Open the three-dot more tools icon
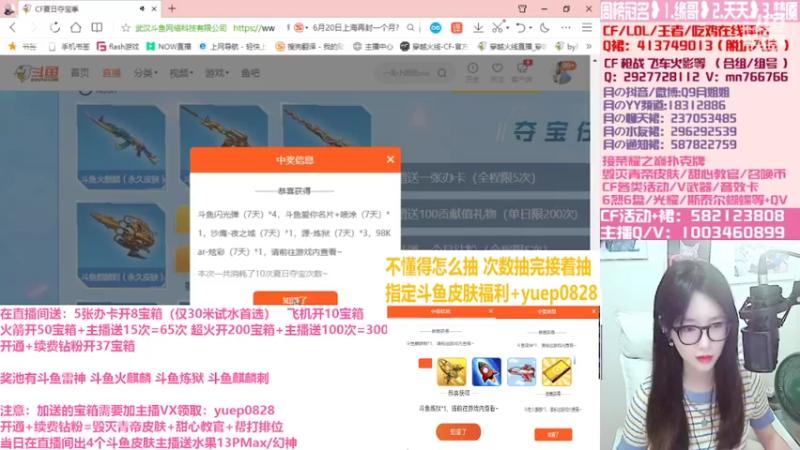The image size is (800, 450). [x=566, y=28]
